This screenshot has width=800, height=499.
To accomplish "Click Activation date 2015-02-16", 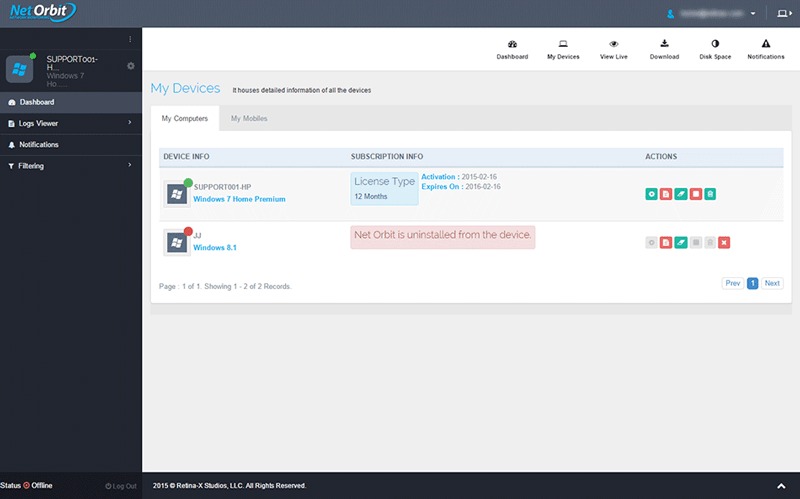I will click(479, 177).
